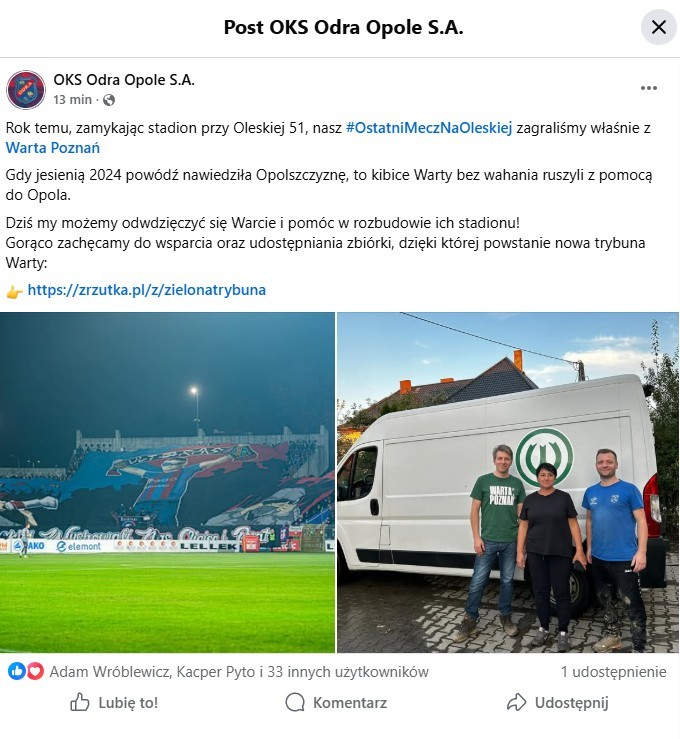
Task: Close the post dialog with X
Action: (x=658, y=27)
